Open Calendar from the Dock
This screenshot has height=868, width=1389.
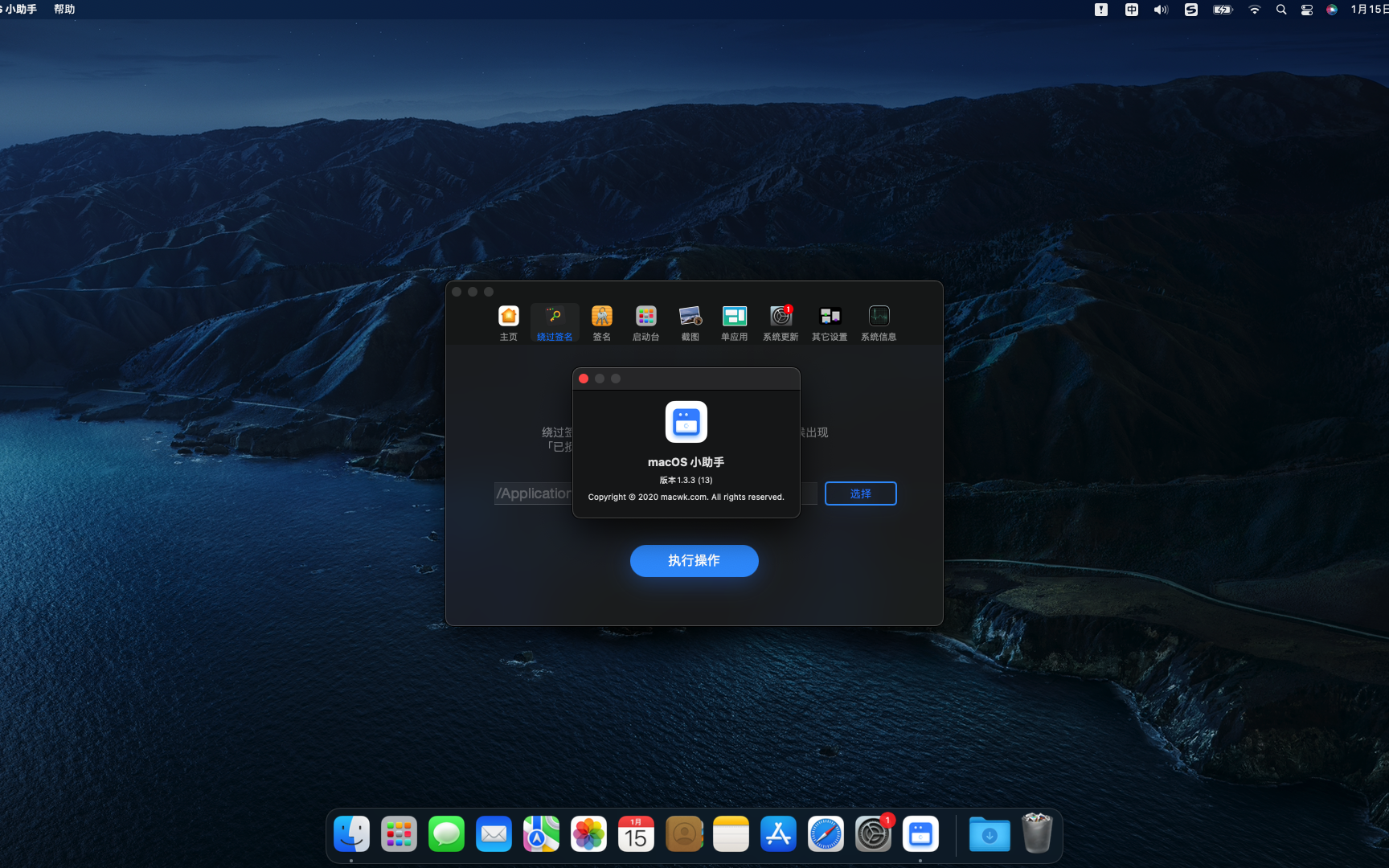click(636, 835)
